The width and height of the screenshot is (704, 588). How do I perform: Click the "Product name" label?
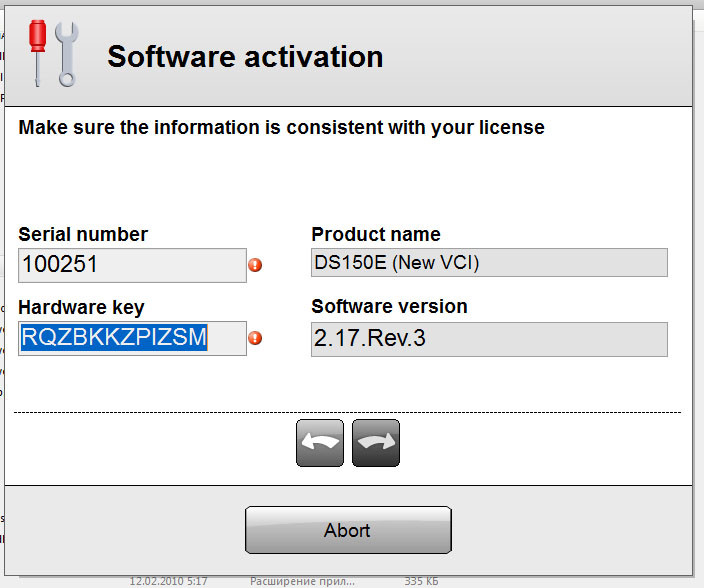[376, 235]
